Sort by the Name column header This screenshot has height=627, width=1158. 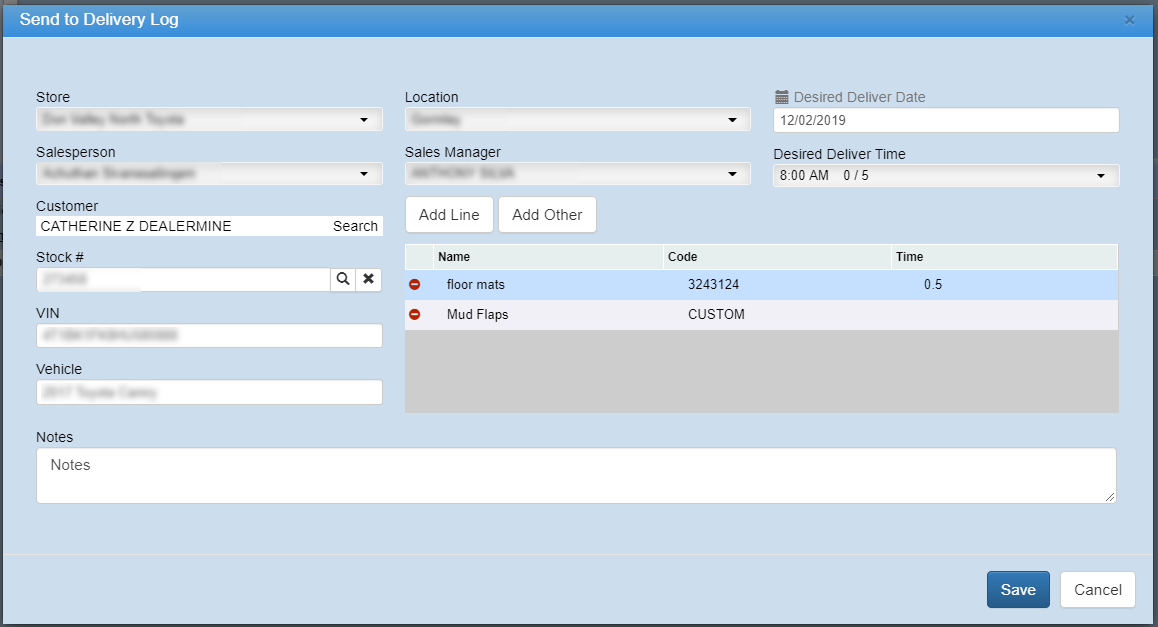tap(547, 257)
